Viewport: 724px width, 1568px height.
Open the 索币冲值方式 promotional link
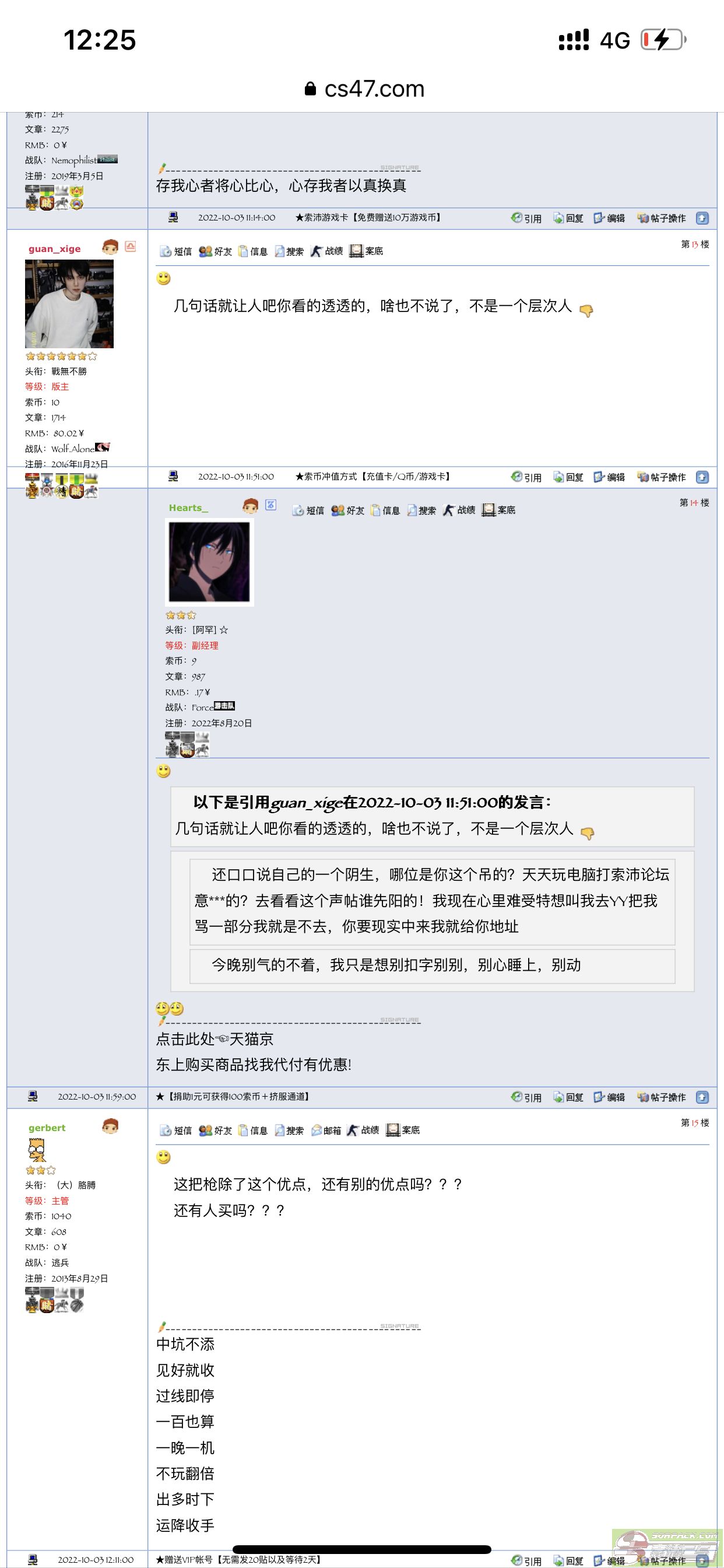tap(373, 477)
